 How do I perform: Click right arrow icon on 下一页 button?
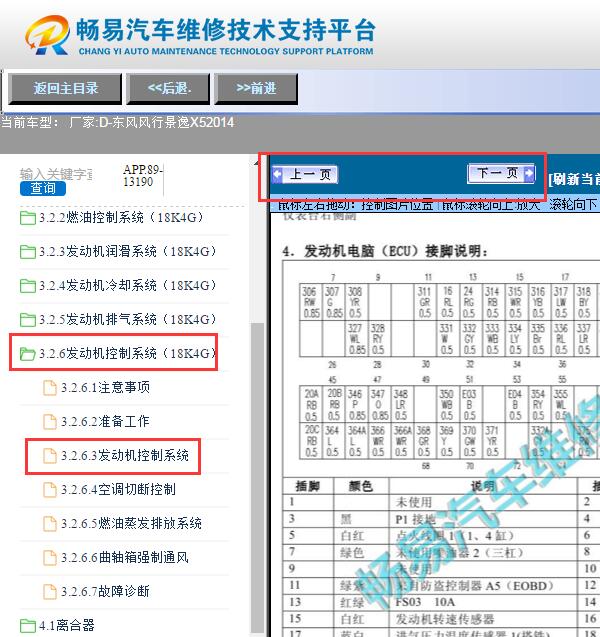529,173
